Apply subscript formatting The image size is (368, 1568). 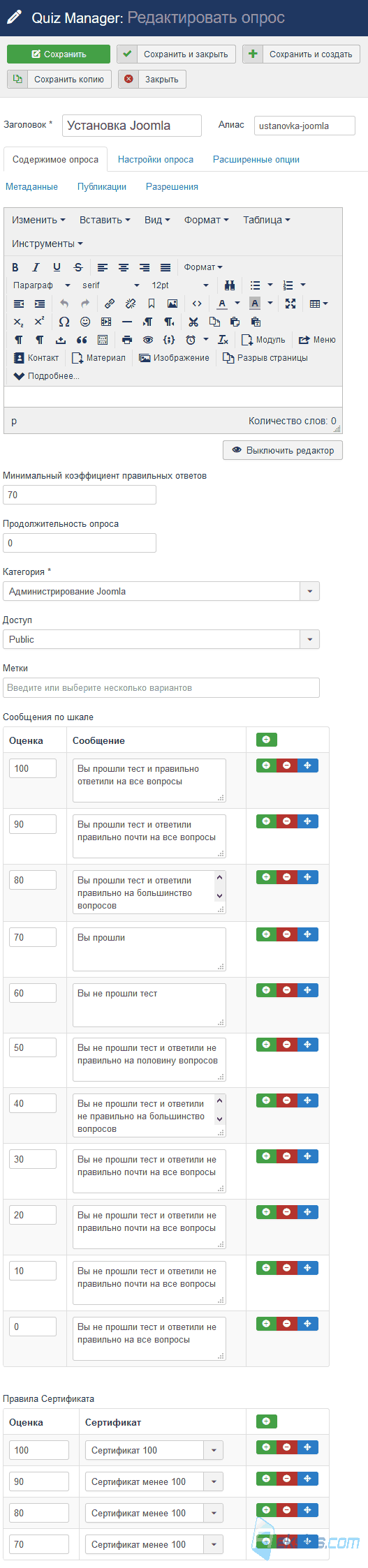coord(19,322)
